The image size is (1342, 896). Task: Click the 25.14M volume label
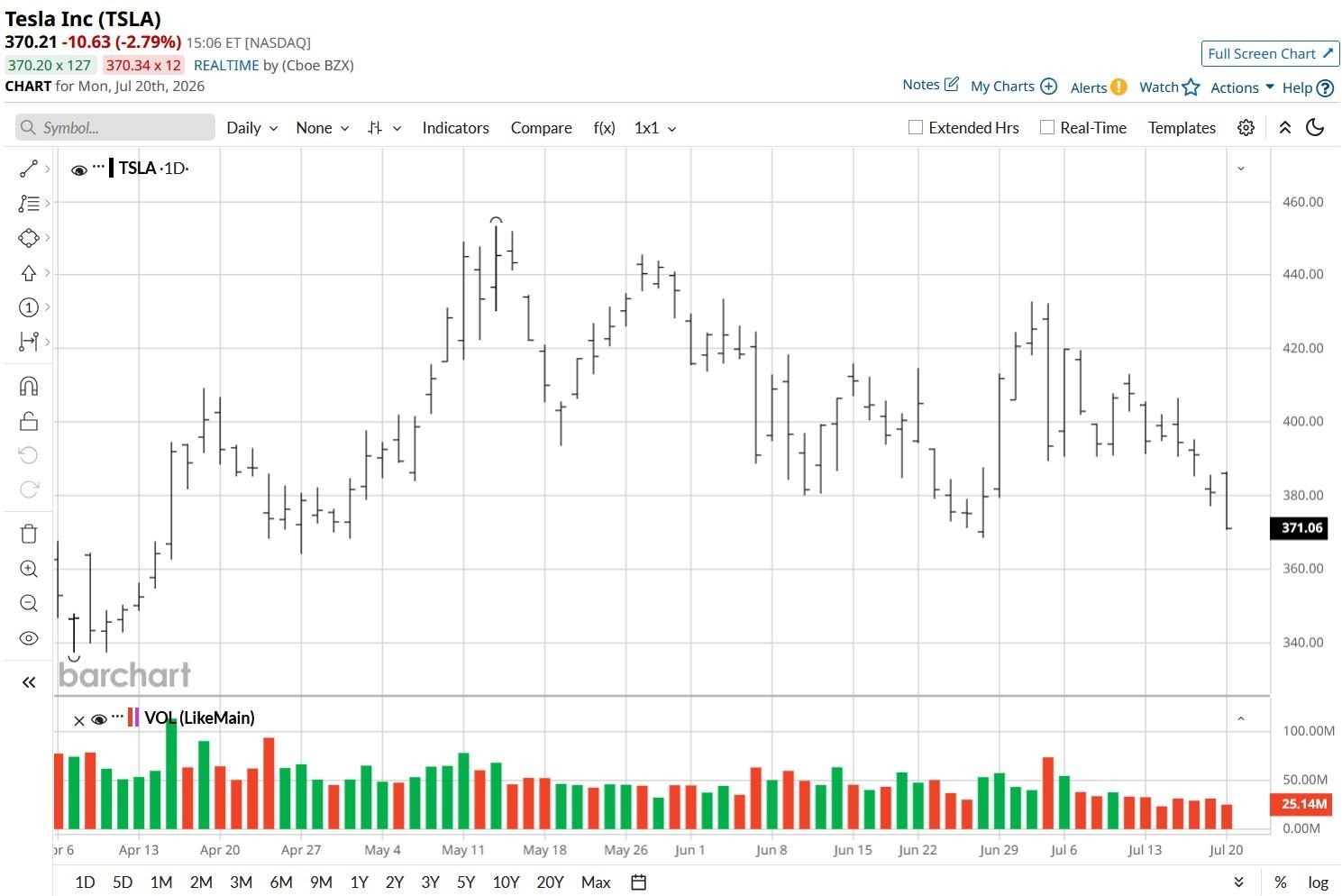coord(1300,803)
